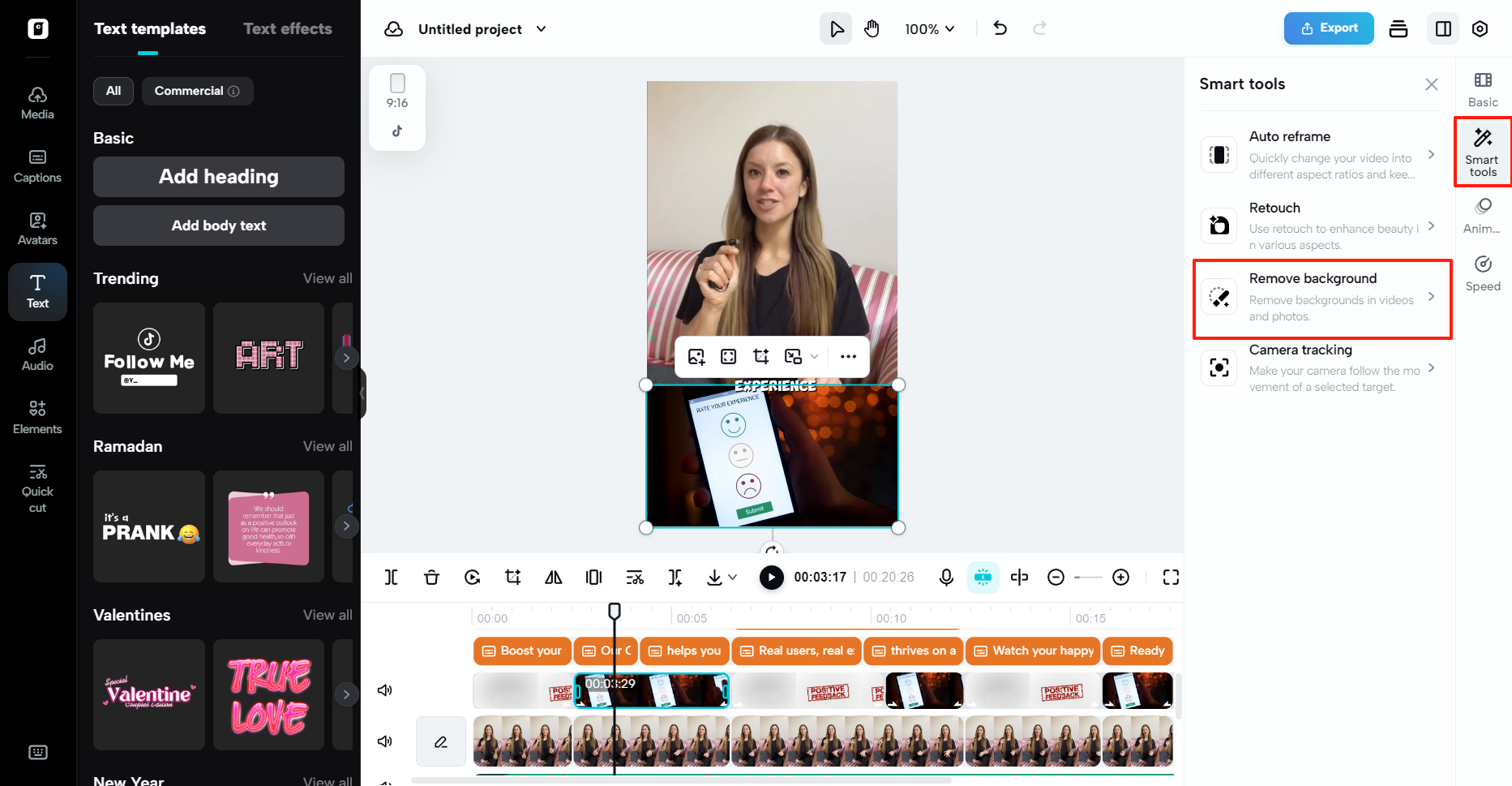1512x786 pixels.
Task: Open the layers stack icon beside Export
Action: [x=1398, y=29]
